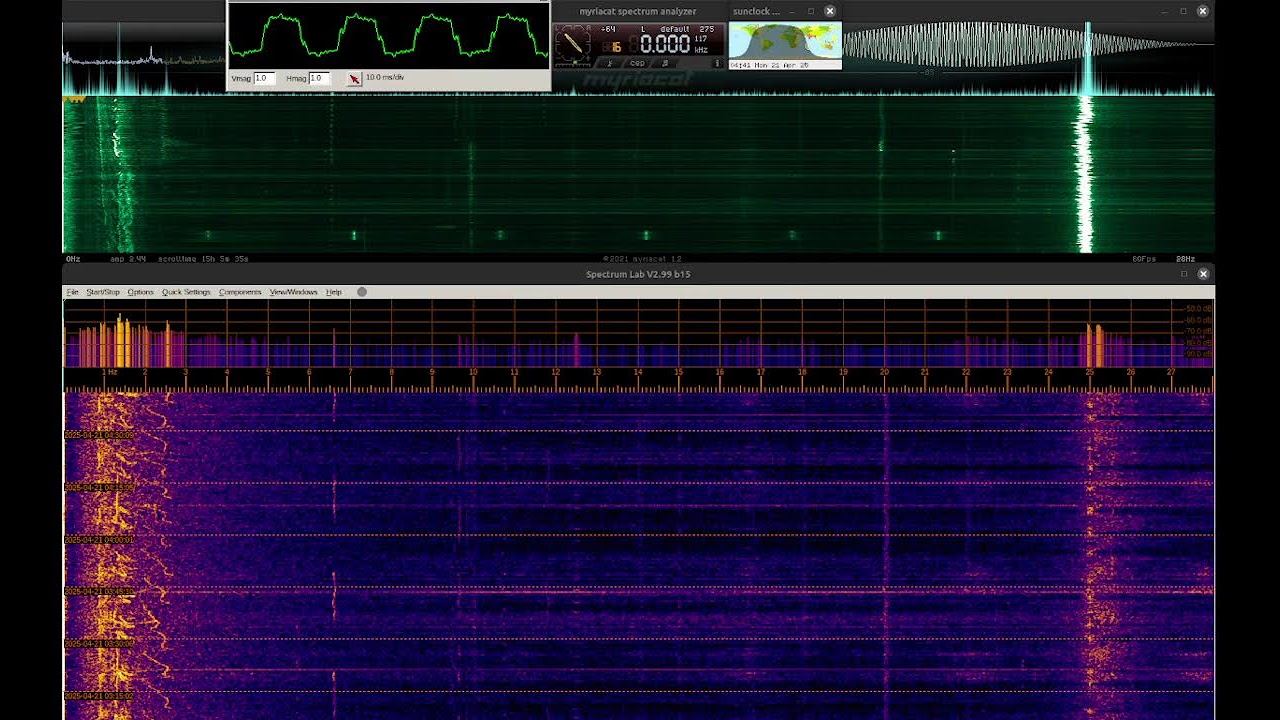Maximize the myriacat spectrum analyzer window
Screen dimensions: 1280x720
coord(1183,11)
